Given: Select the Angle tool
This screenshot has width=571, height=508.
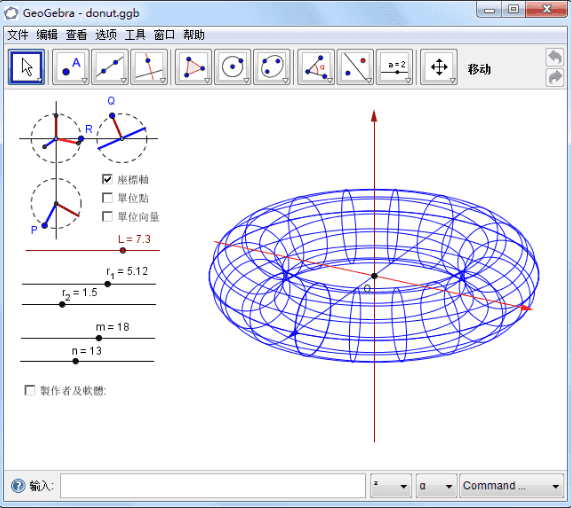Looking at the screenshot, I should click(x=316, y=67).
